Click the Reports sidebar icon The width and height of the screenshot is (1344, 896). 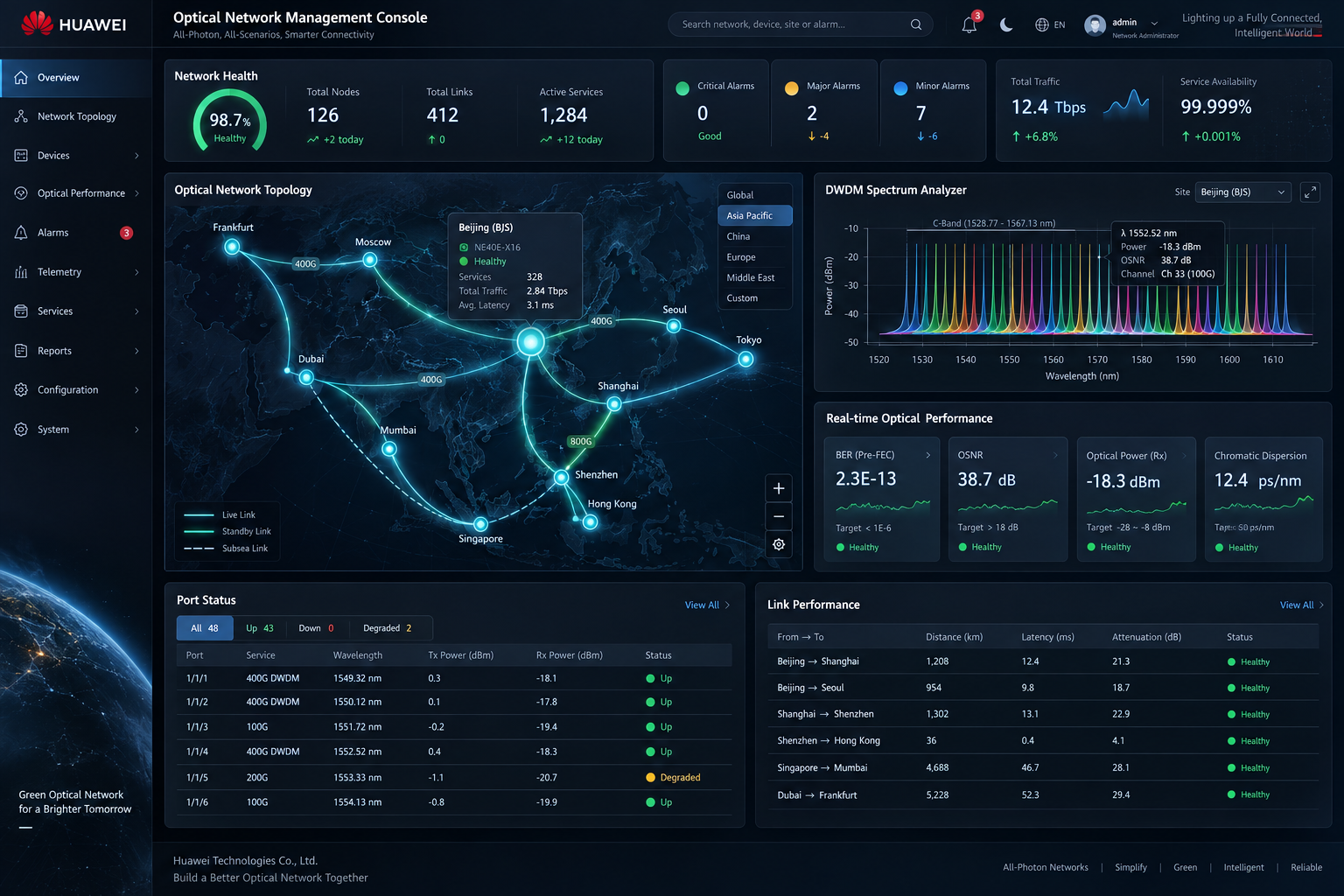(x=21, y=351)
